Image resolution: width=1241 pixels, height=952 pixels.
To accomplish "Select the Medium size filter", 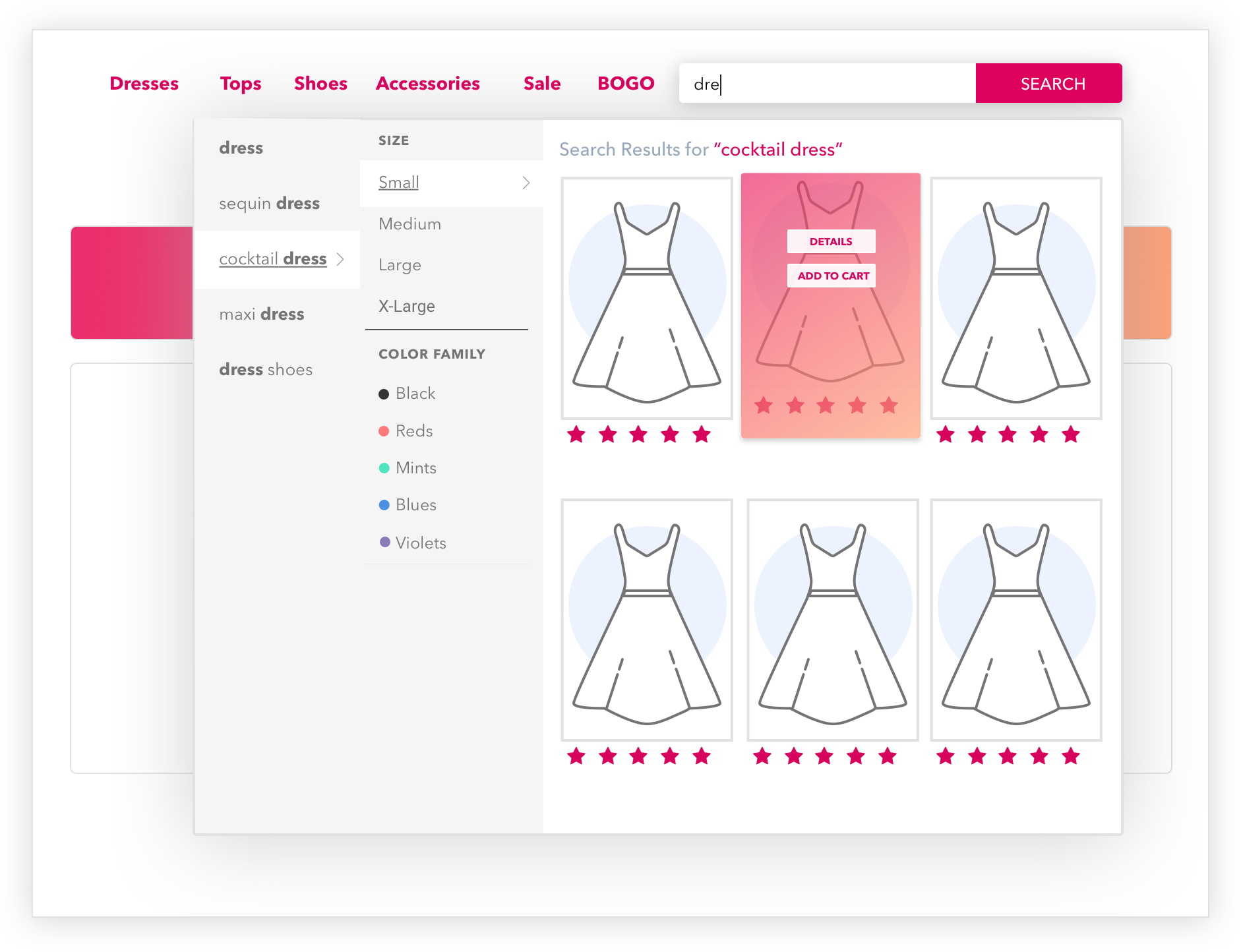I will [x=409, y=224].
